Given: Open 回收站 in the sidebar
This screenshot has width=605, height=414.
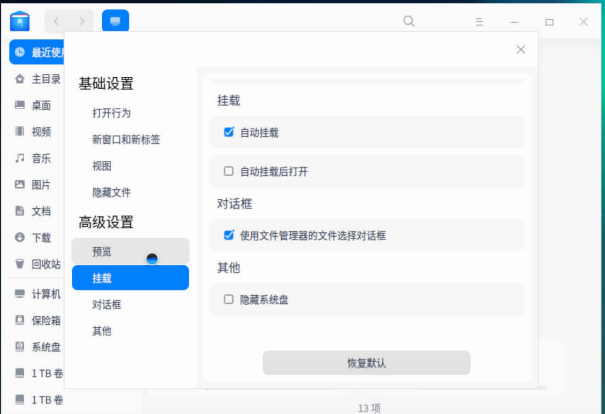Looking at the screenshot, I should 46,264.
